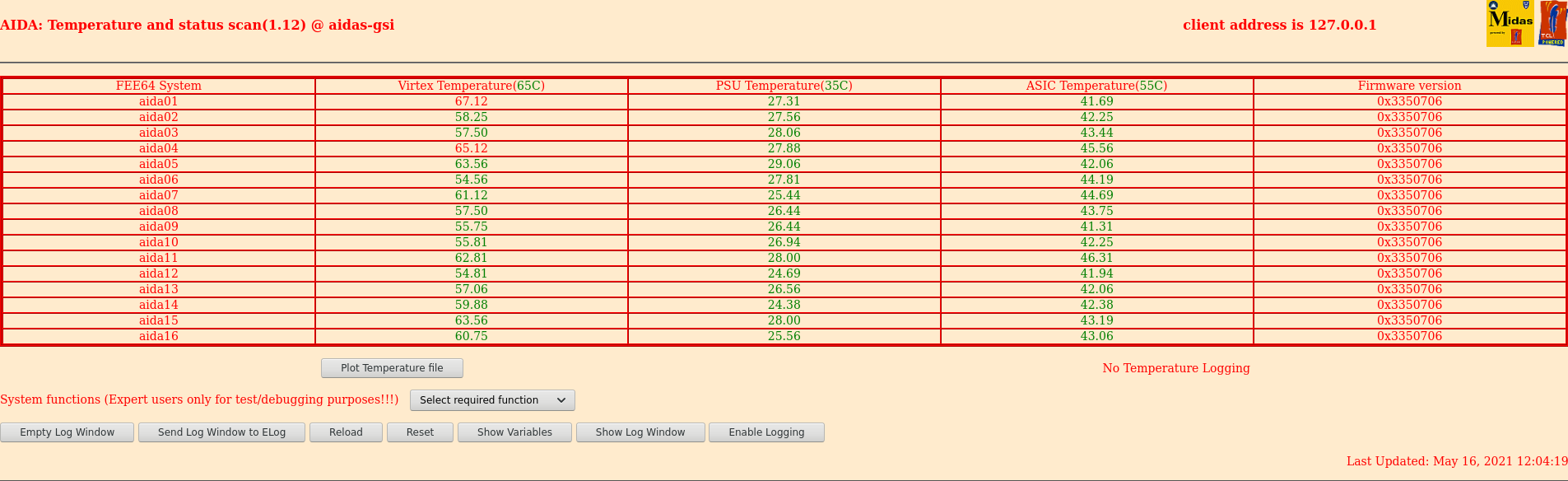Click the aida16 row label
This screenshot has width=1568, height=481.
pos(159,336)
